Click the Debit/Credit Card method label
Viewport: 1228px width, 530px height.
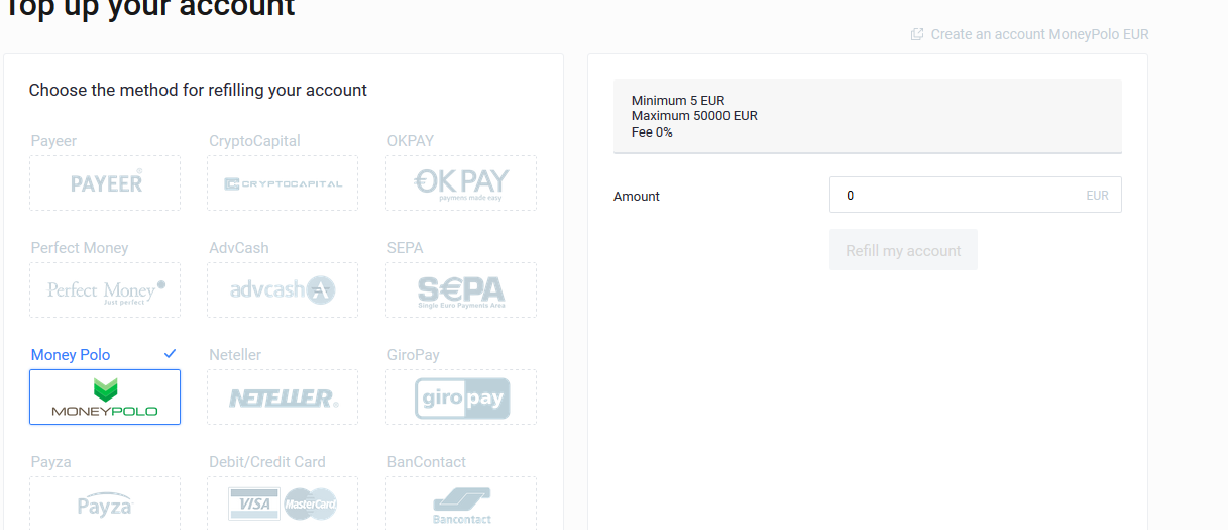[x=267, y=462]
